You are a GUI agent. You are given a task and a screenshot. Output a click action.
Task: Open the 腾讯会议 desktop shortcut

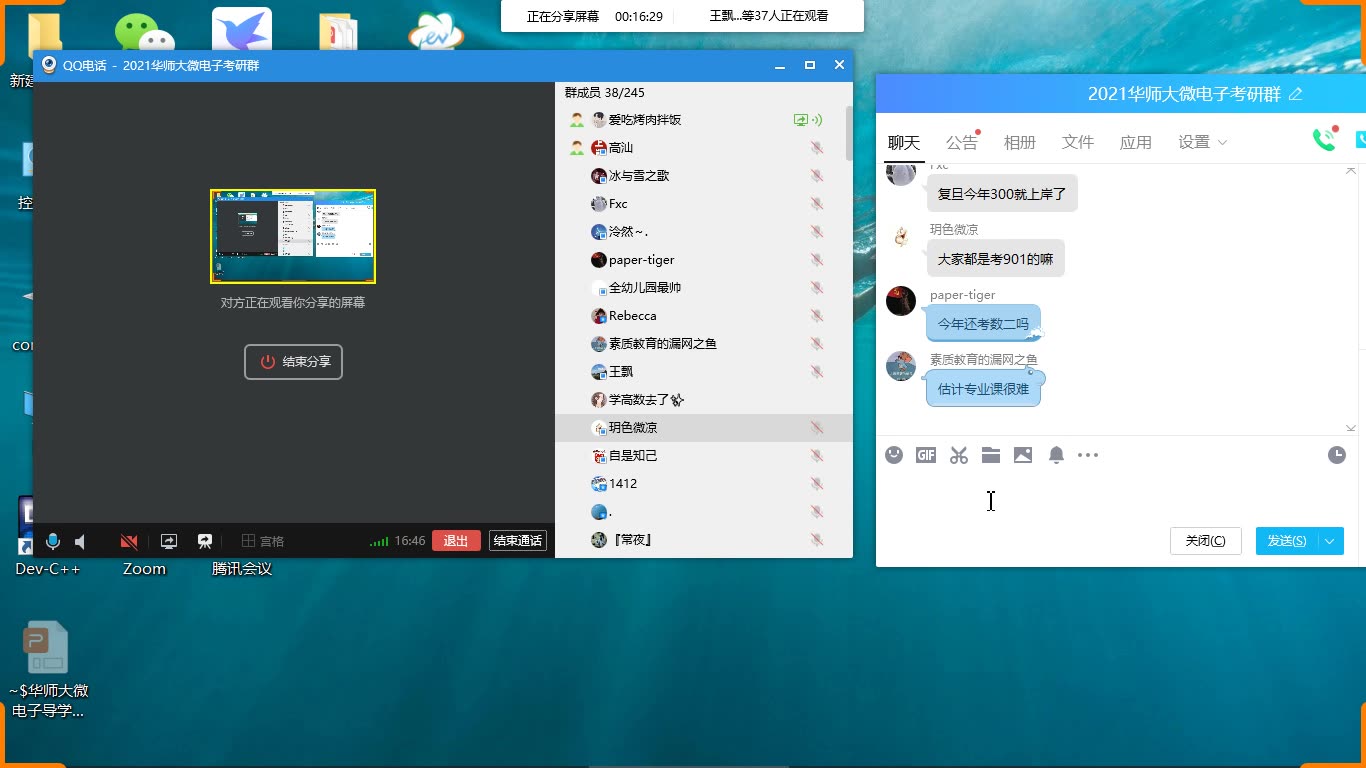click(x=242, y=568)
